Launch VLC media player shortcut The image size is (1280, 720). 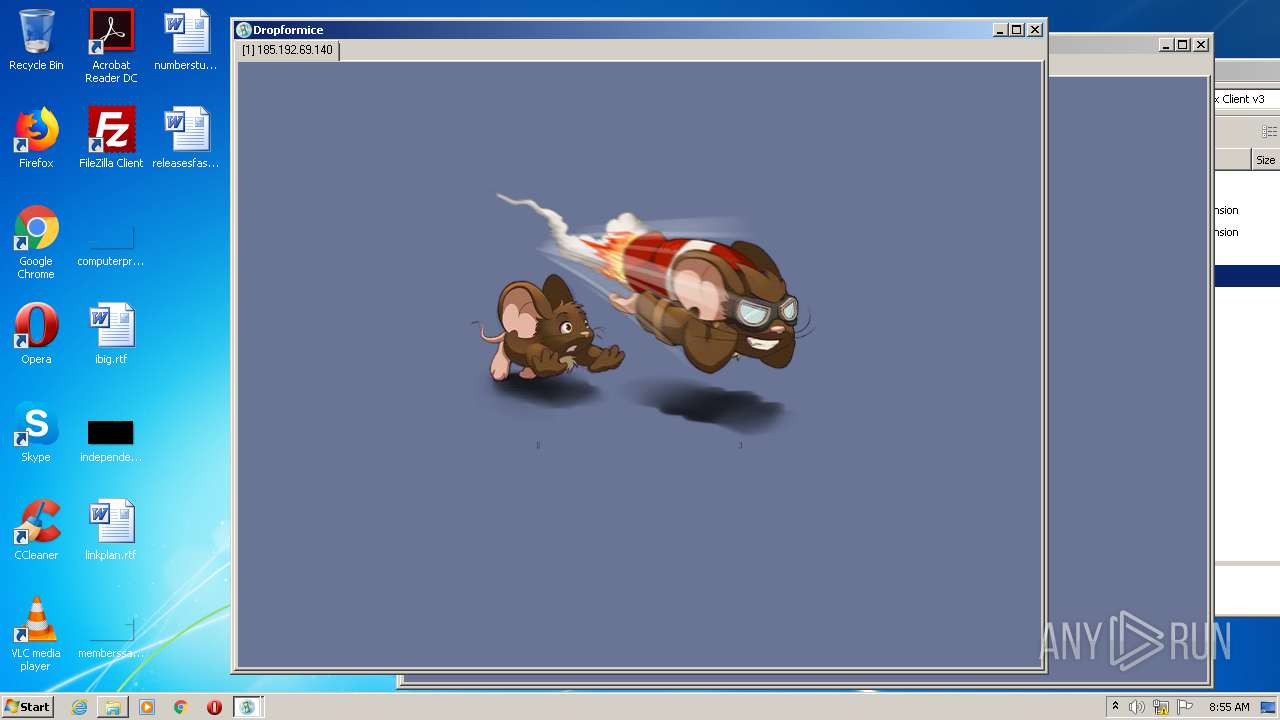pos(36,634)
